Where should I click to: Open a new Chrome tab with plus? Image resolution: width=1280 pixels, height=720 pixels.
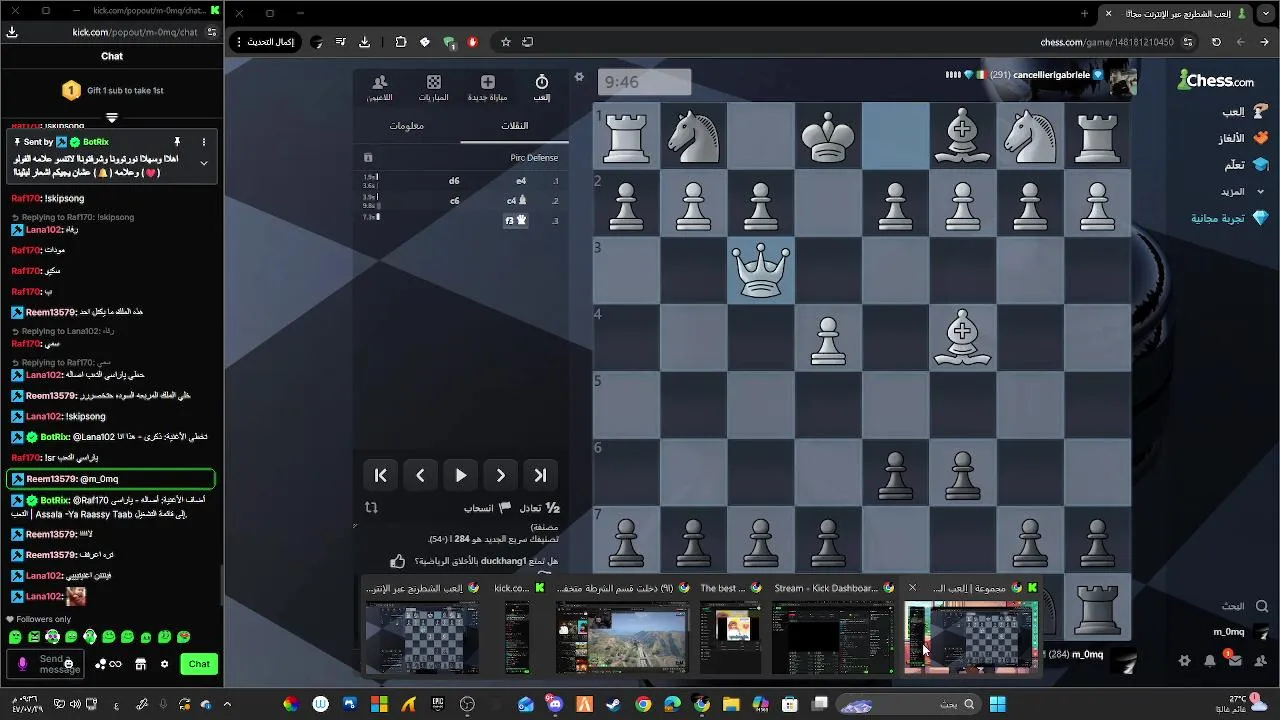1084,13
